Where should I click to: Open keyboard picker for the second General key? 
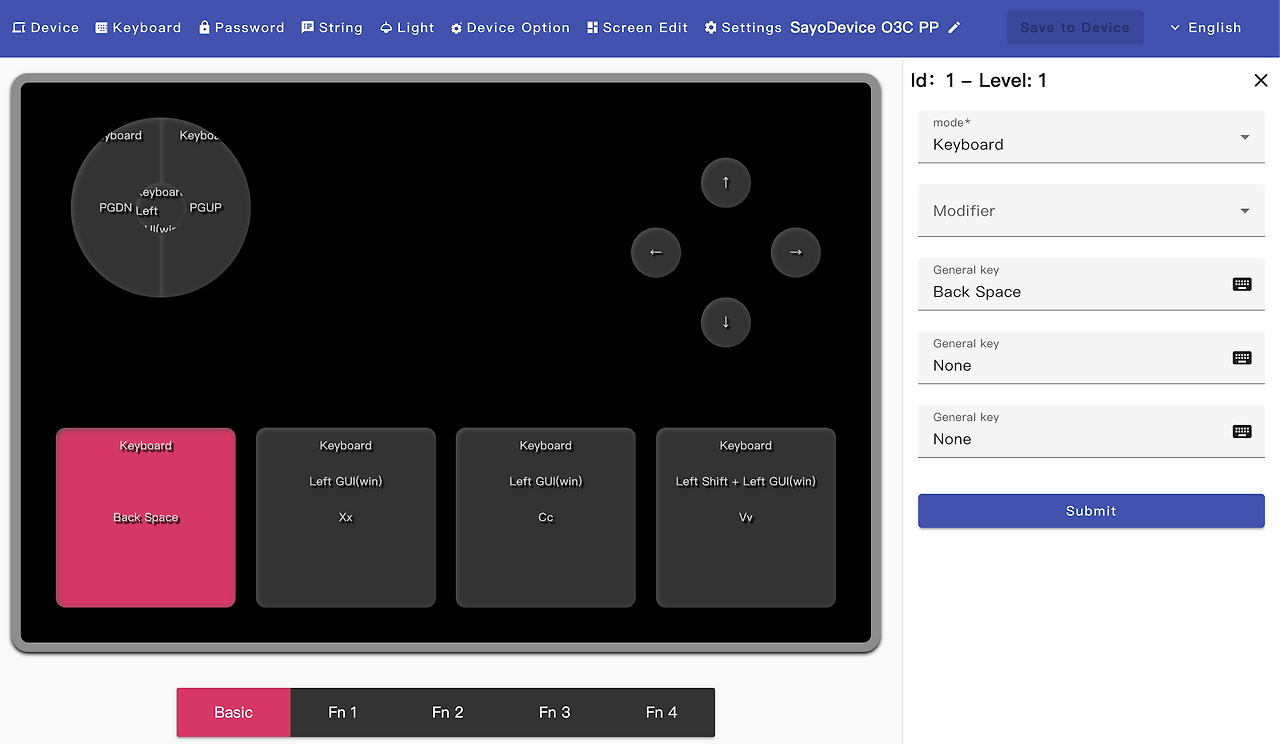(1242, 358)
